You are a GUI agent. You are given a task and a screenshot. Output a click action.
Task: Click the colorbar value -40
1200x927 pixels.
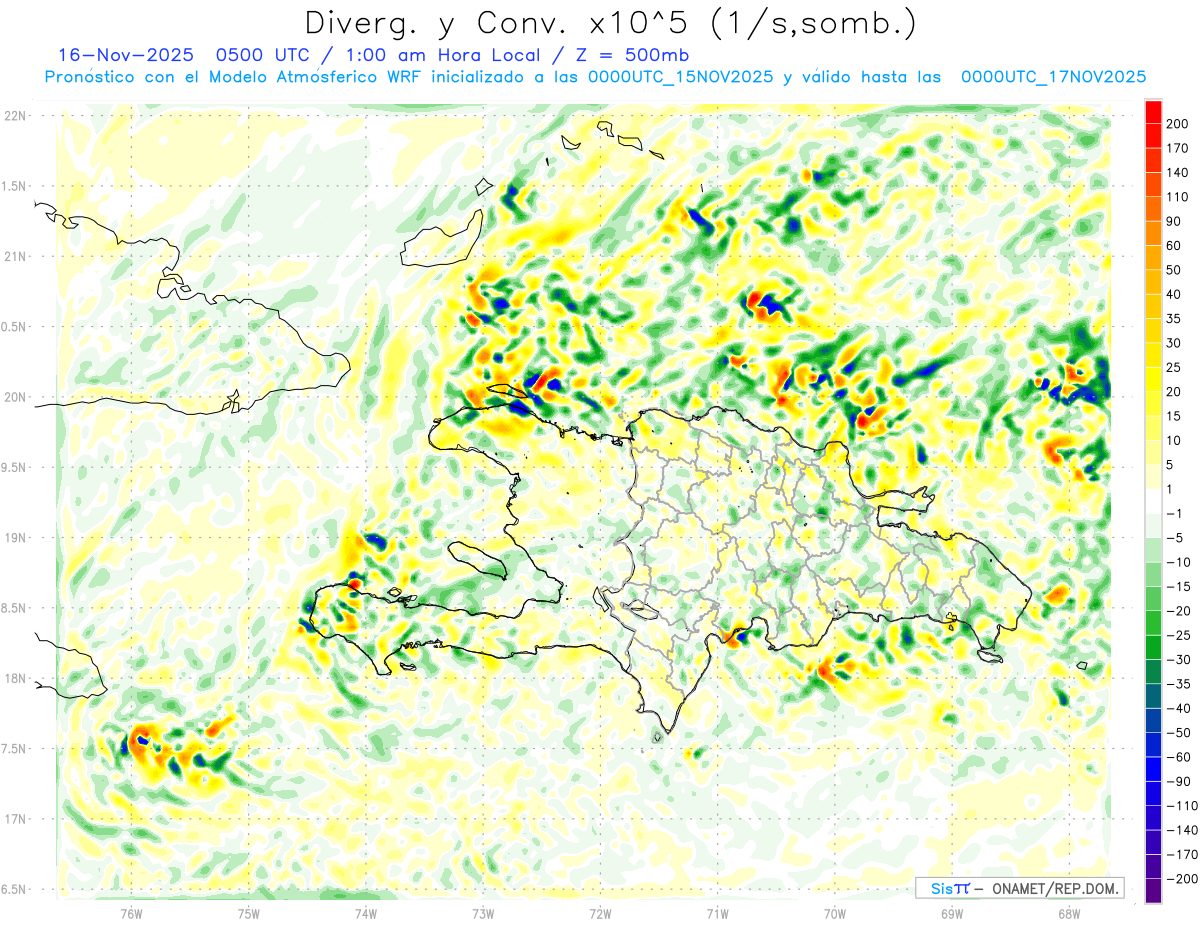pyautogui.click(x=1179, y=708)
